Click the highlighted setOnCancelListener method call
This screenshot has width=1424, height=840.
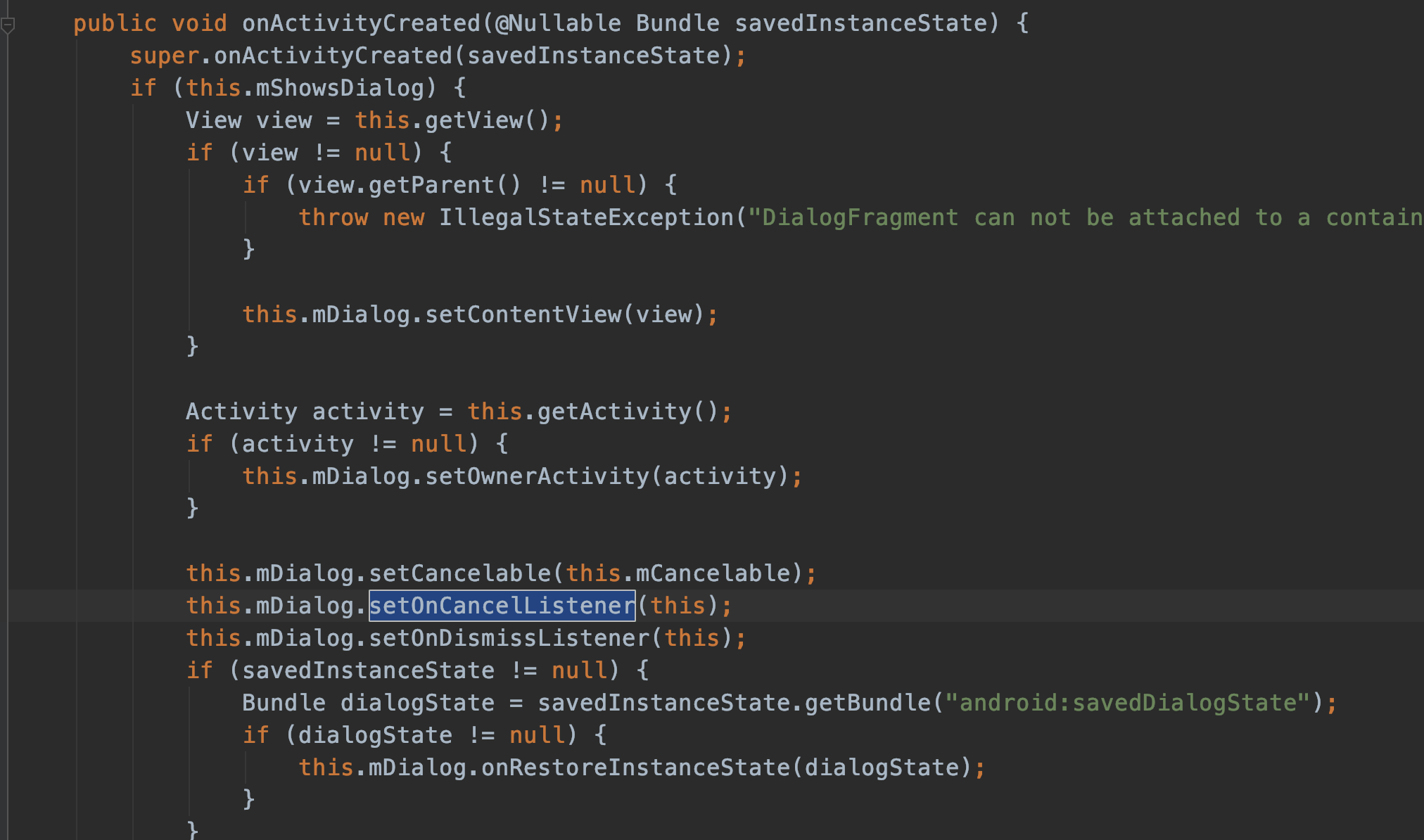(x=502, y=606)
